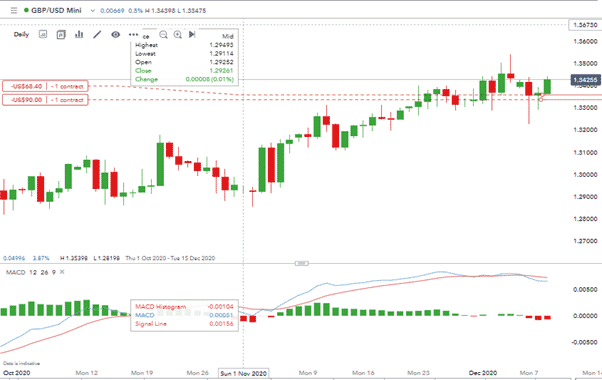Click the first calendar-style interval icon after Daily
Image resolution: width=602 pixels, height=380 pixels.
(x=43, y=35)
